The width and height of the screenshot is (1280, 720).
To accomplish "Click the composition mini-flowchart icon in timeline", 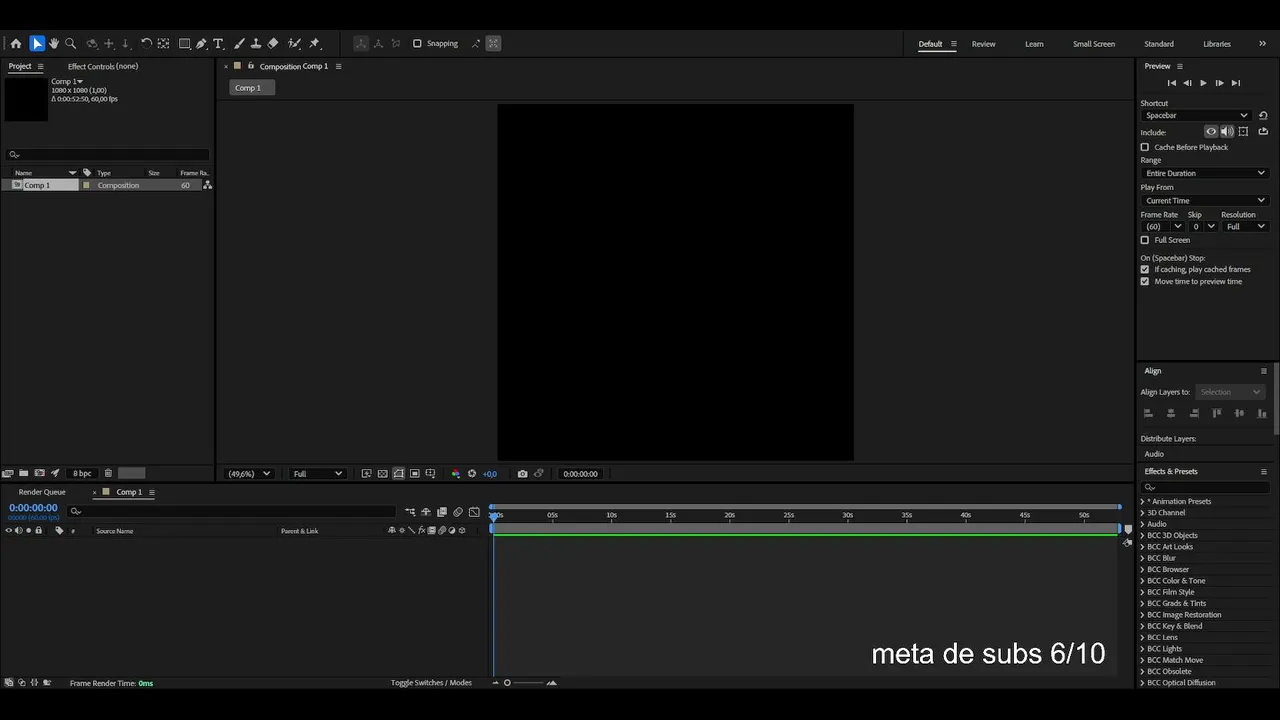I will 410,512.
